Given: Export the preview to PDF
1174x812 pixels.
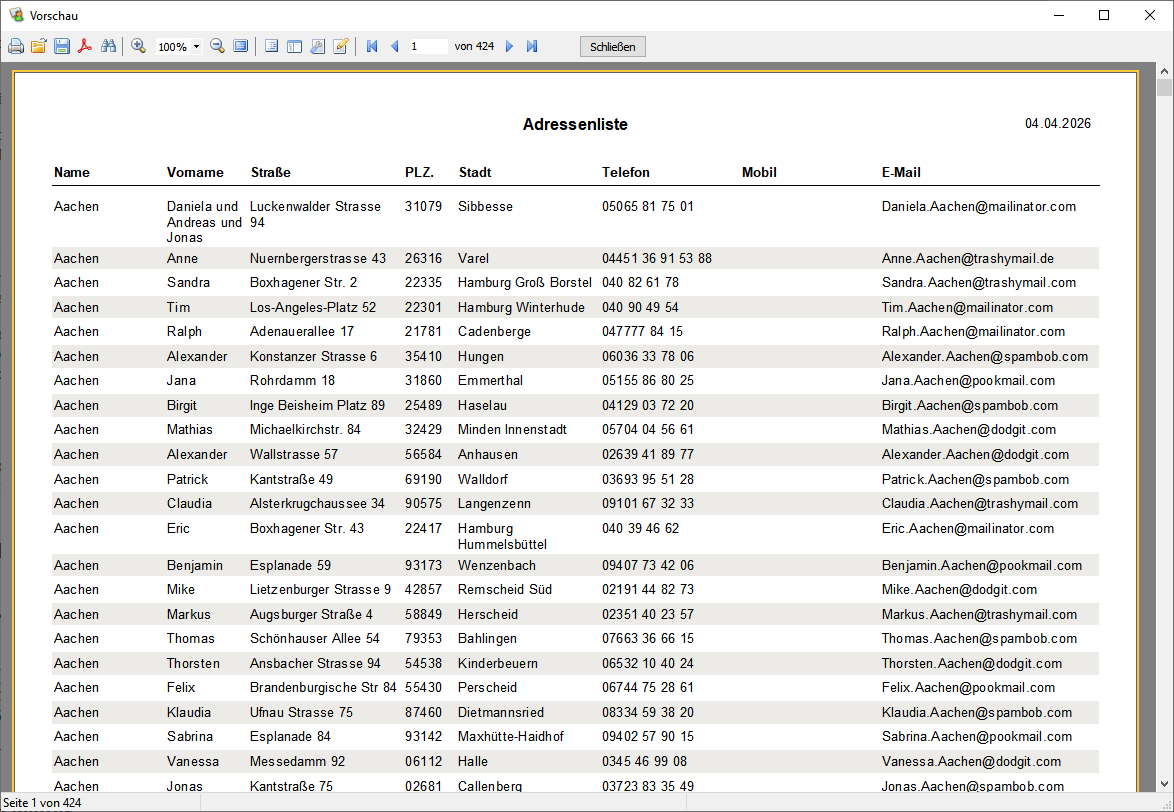Looking at the screenshot, I should (85, 47).
